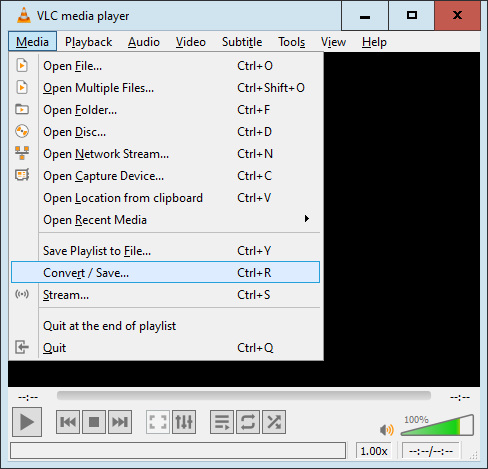The height and width of the screenshot is (469, 488).
Task: Toggle Quit at the end of playlist
Action: point(165,326)
